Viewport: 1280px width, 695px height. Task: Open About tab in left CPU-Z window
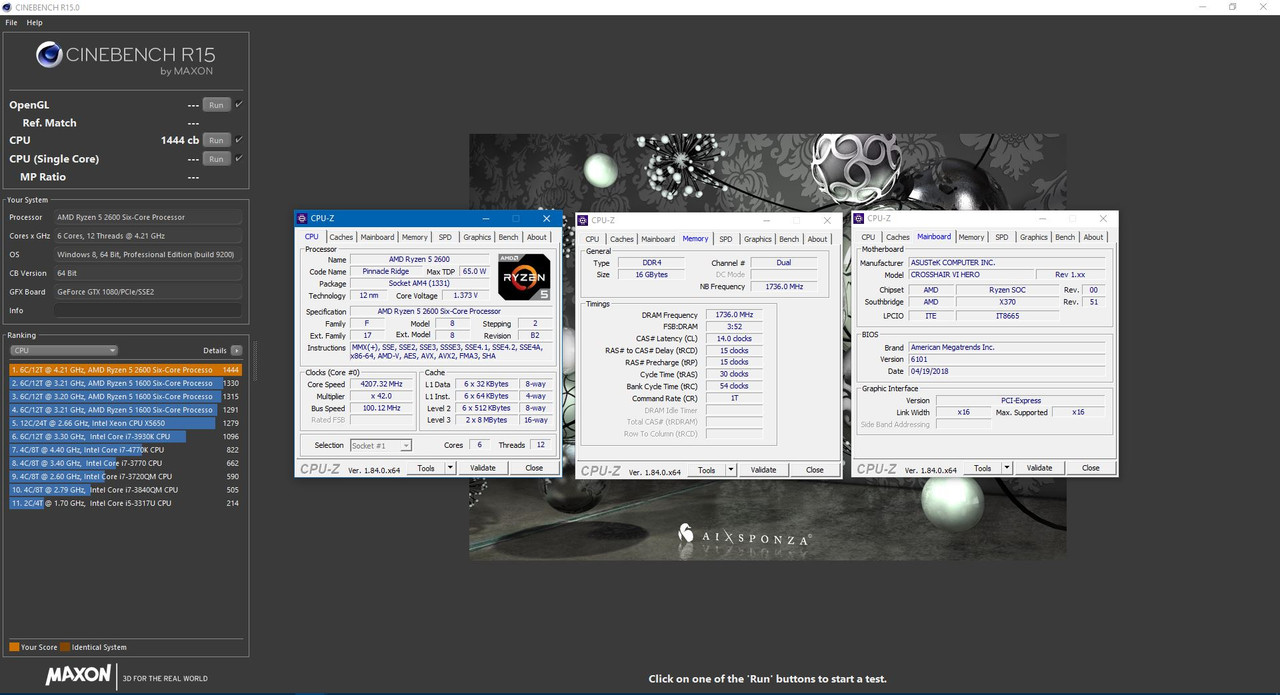(x=537, y=238)
